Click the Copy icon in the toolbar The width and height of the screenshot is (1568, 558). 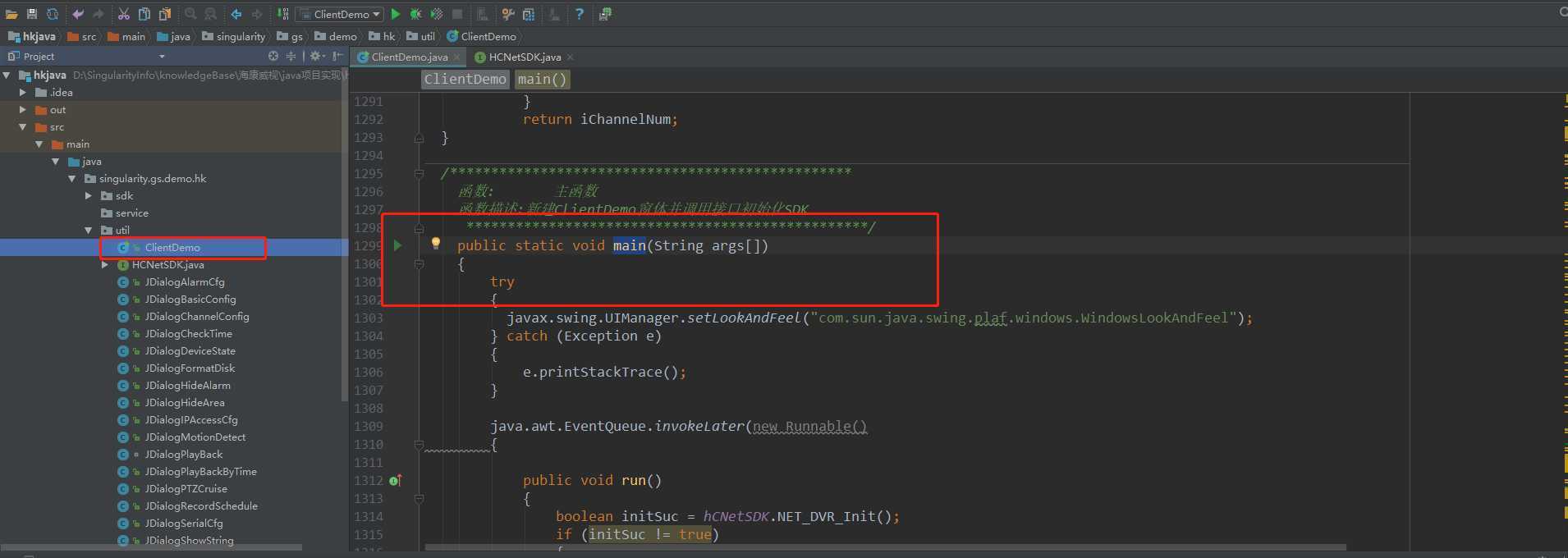(x=144, y=14)
